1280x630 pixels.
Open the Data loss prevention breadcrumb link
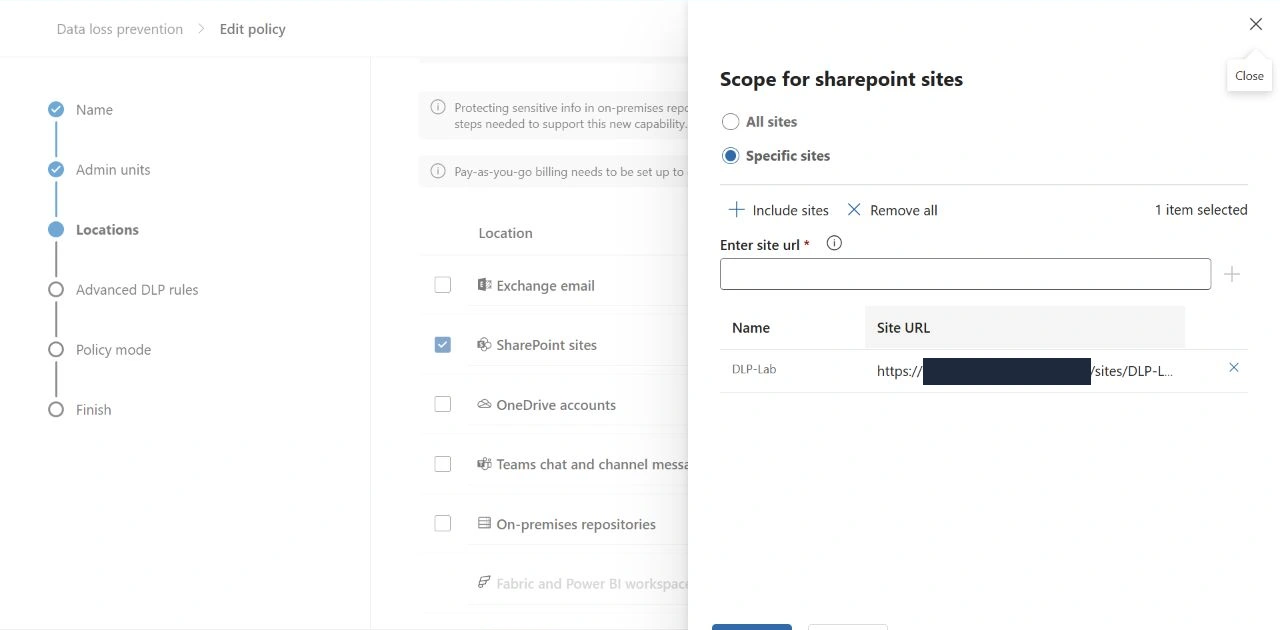[120, 29]
